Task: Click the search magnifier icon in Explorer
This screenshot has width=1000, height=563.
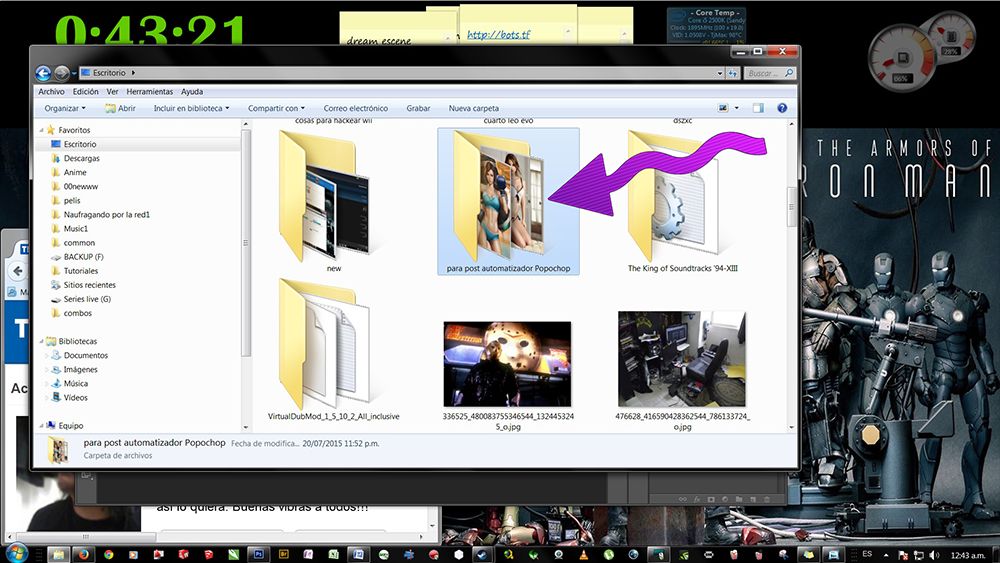Action: click(x=788, y=73)
